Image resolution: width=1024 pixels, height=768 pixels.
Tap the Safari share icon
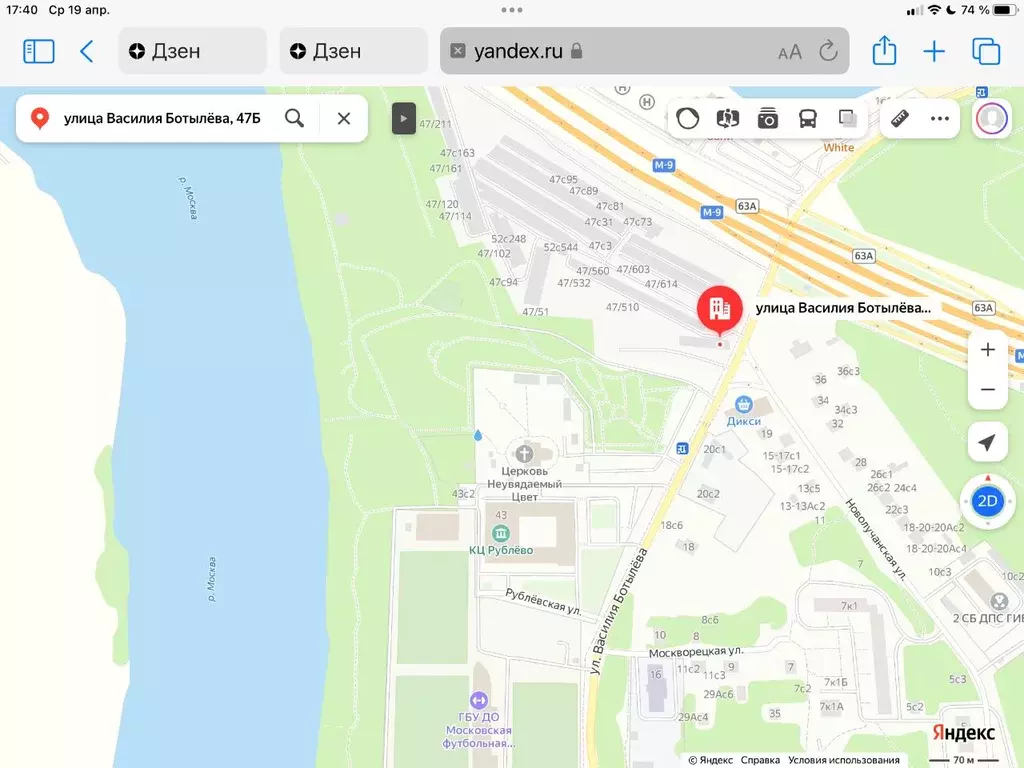point(883,51)
